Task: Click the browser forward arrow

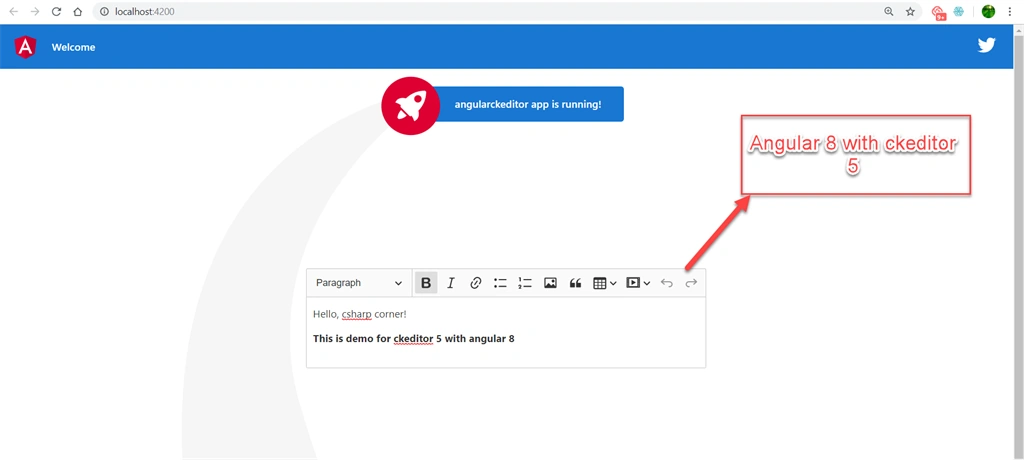Action: [x=35, y=12]
